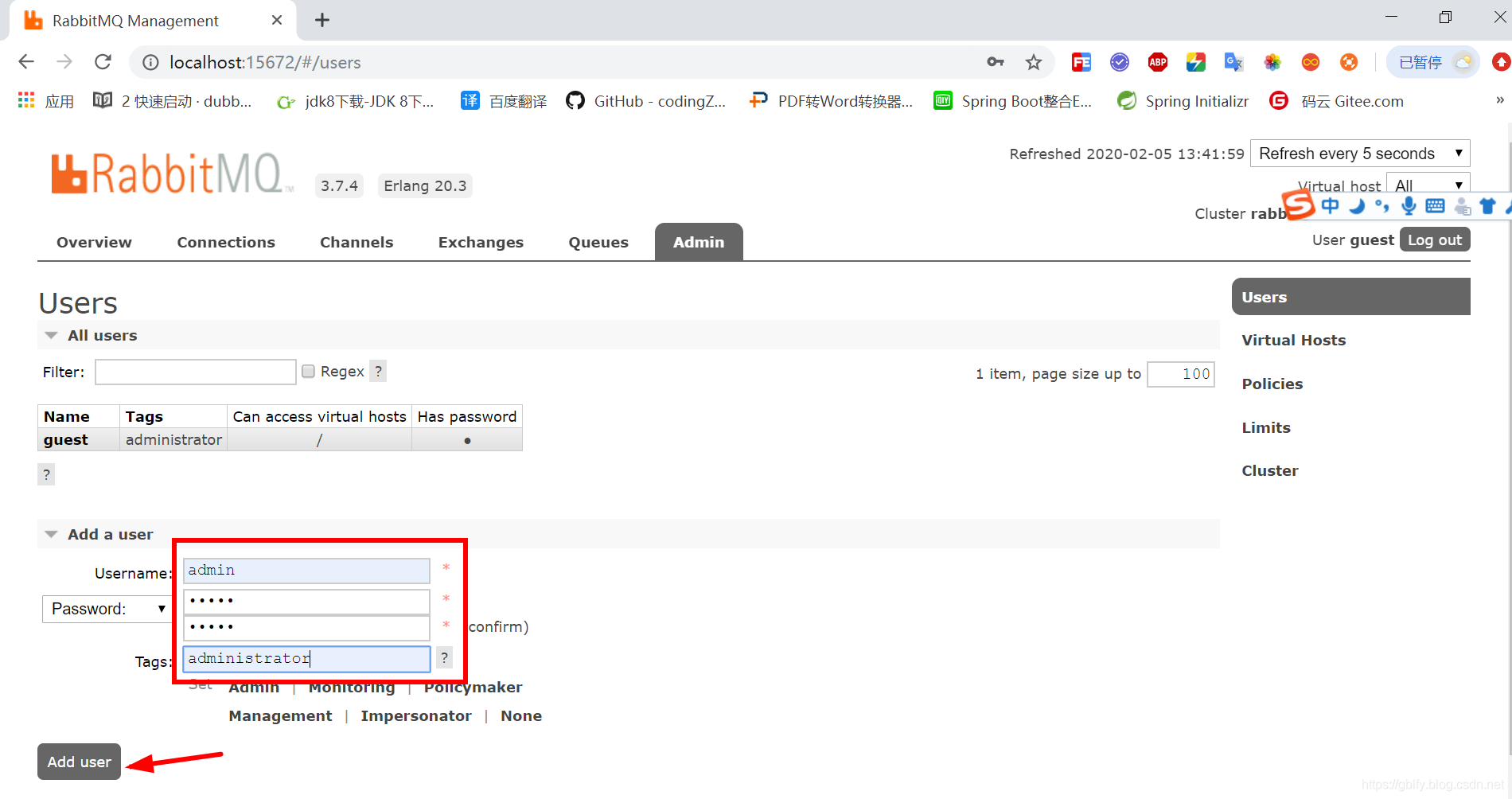View site information icon in address bar

point(150,62)
